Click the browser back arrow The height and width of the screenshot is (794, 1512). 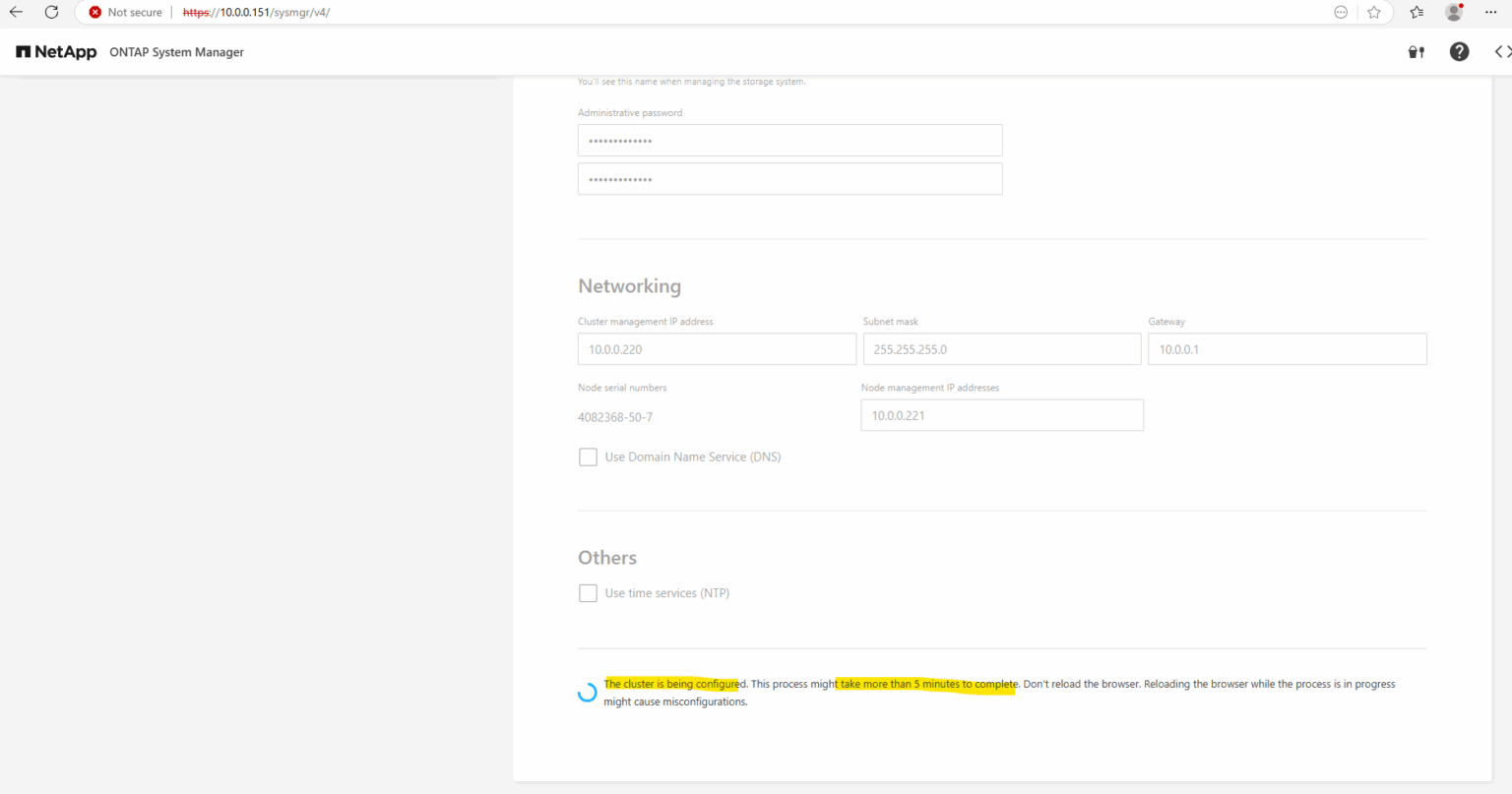[x=15, y=12]
